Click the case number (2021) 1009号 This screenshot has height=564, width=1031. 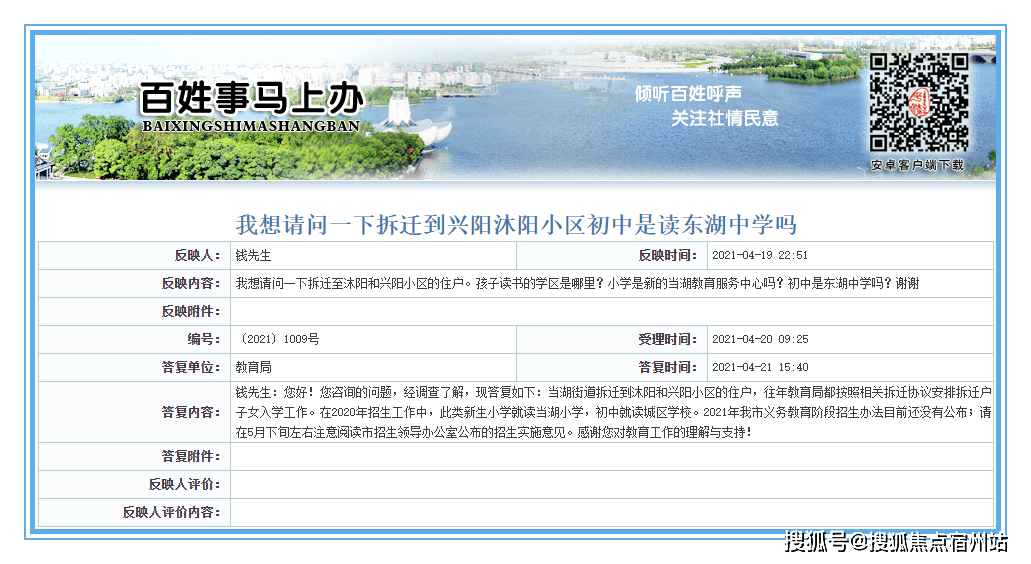278,339
